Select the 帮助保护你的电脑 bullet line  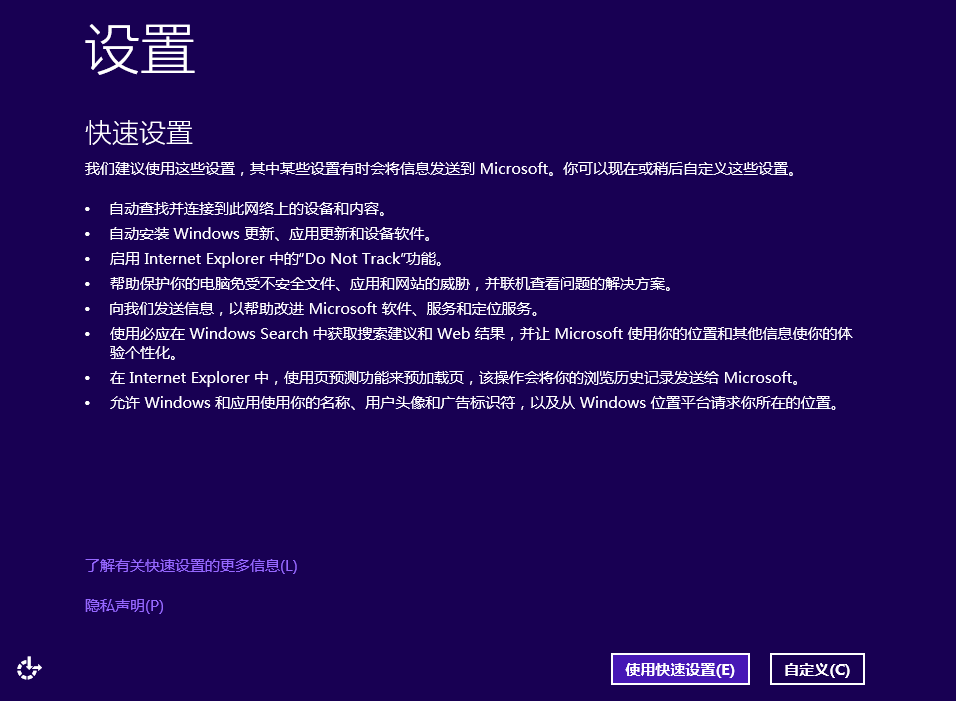390,284
